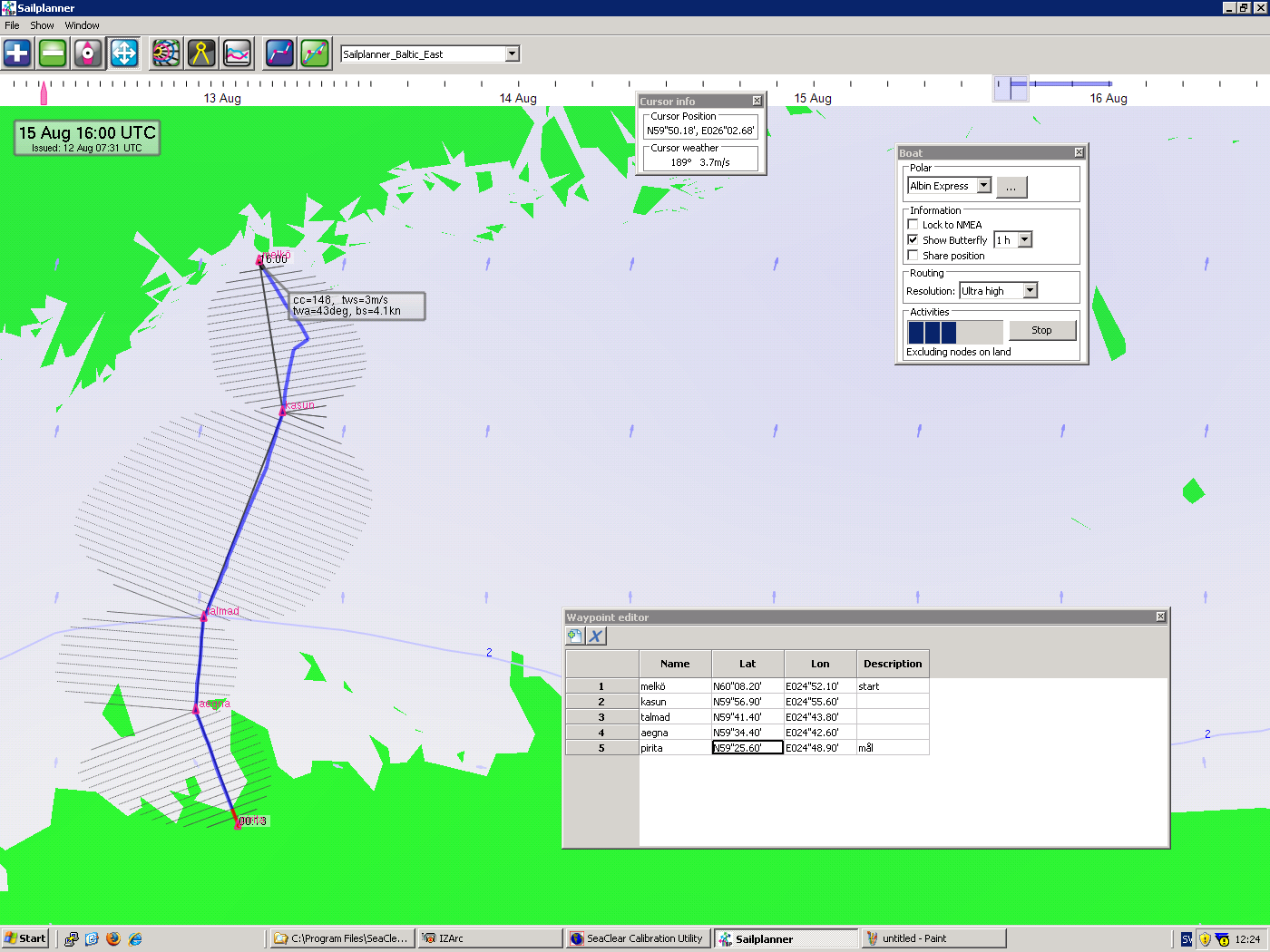Click the SV language indicator in tray

coord(1187,939)
